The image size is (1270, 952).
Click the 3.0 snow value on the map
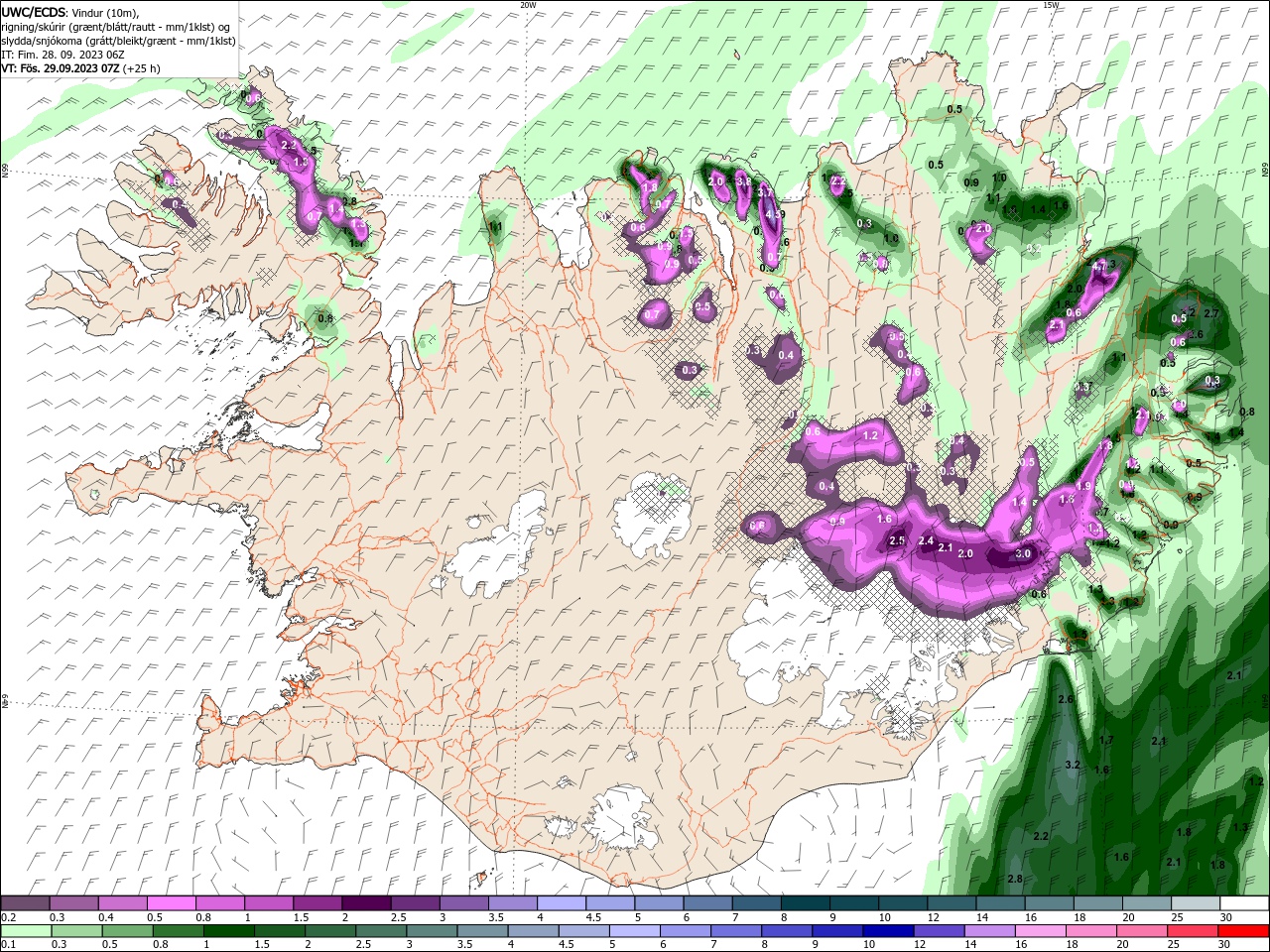1023,554
